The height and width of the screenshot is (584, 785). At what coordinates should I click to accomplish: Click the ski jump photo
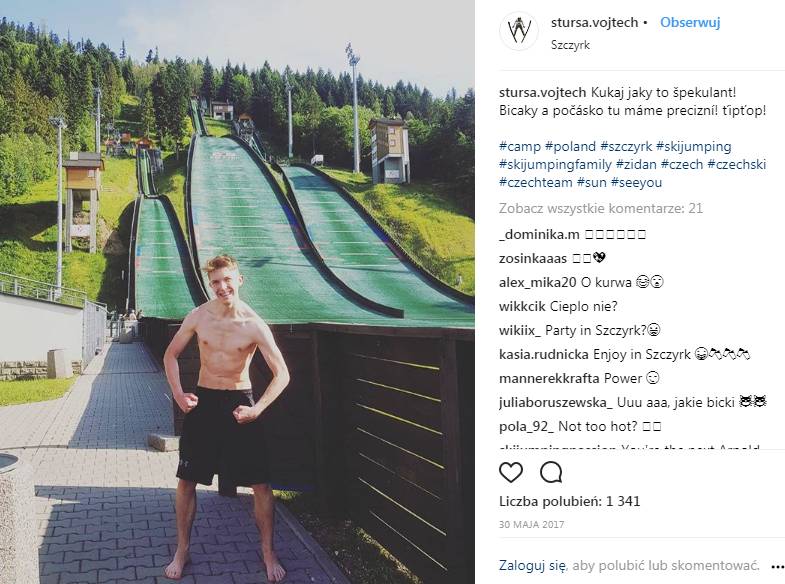[237, 292]
